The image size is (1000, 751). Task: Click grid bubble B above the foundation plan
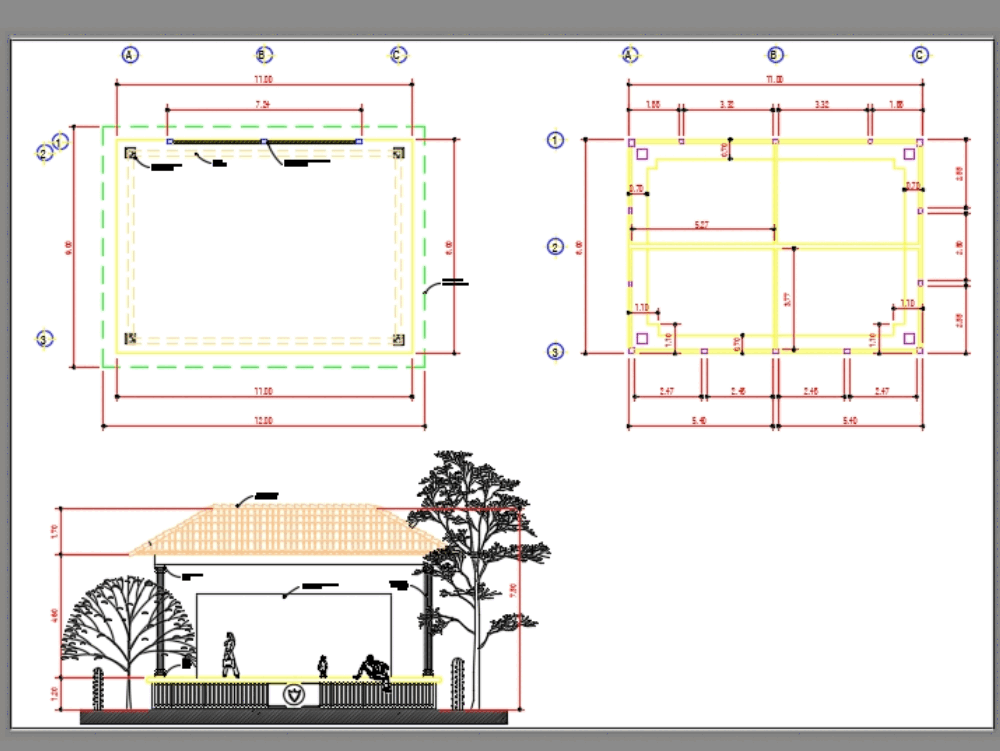tap(774, 54)
